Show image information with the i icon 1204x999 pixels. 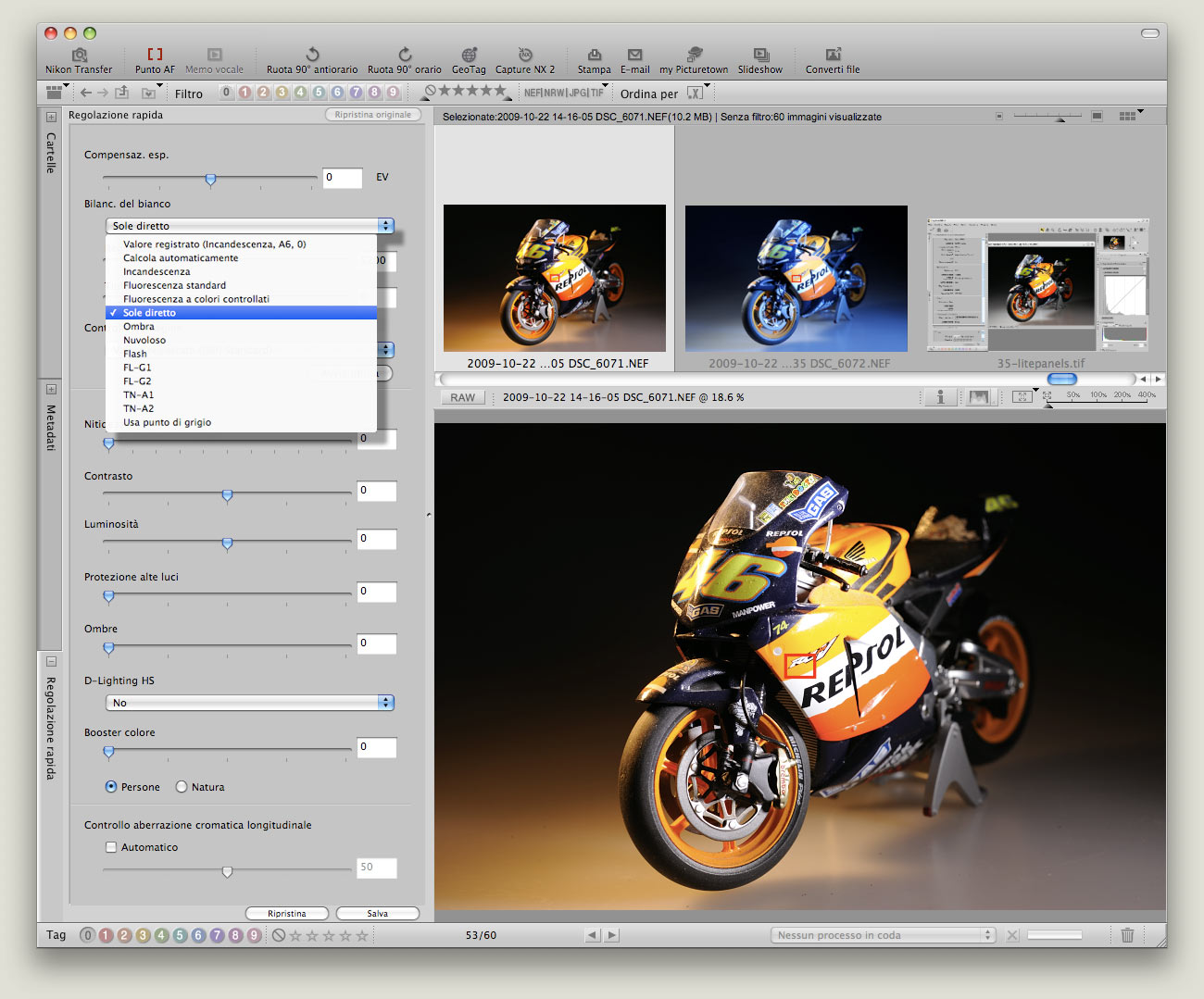[x=940, y=397]
